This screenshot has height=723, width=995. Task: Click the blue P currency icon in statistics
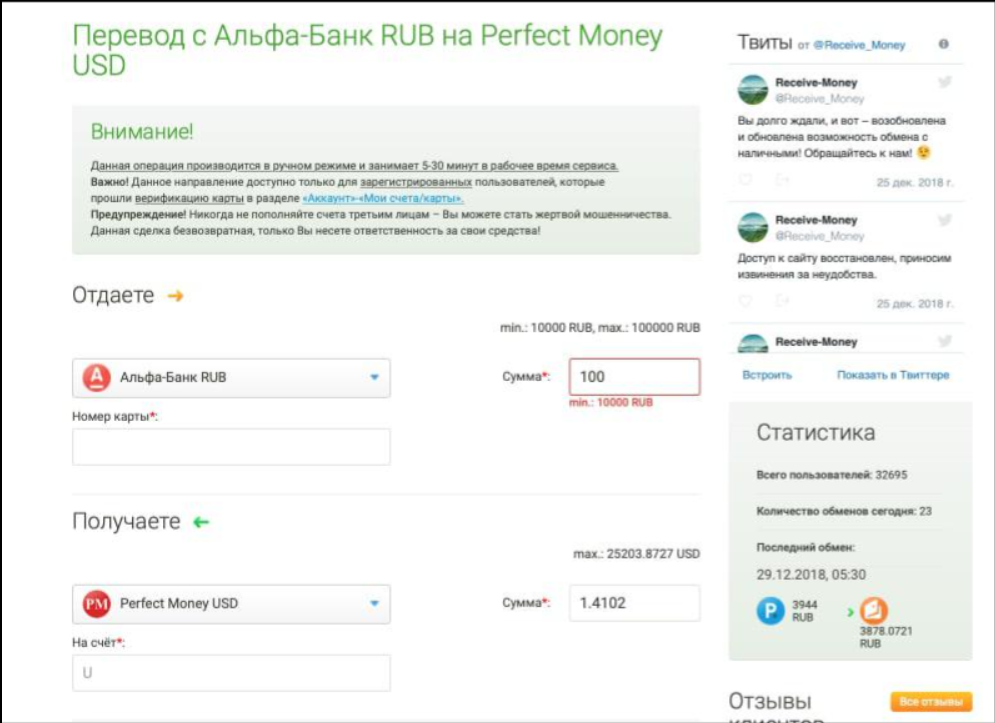tap(770, 610)
